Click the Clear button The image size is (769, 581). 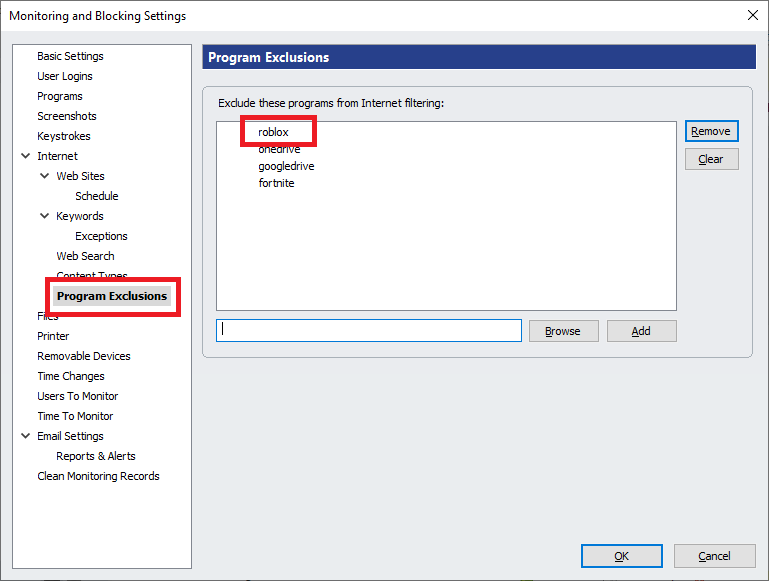coord(711,159)
